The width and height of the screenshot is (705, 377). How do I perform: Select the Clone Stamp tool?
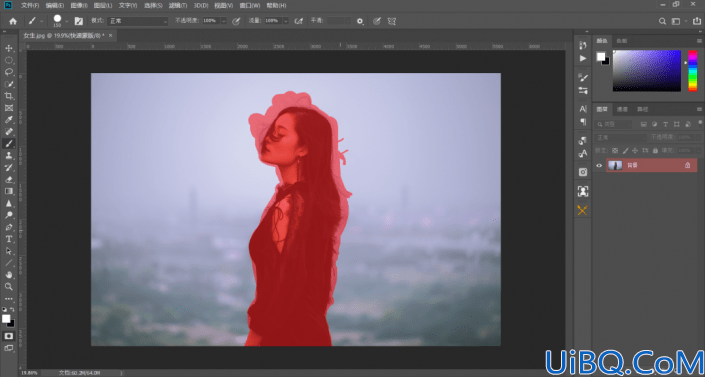coord(9,156)
